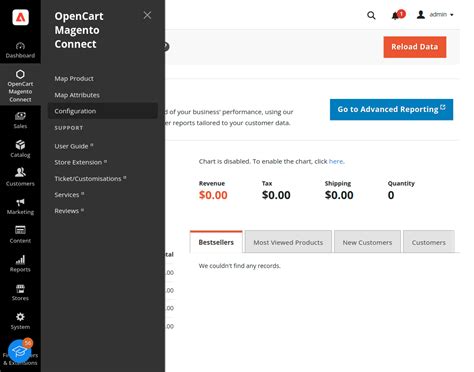This screenshot has width=474, height=372.
Task: Open the Customers sidebar menu
Action: [x=20, y=178]
